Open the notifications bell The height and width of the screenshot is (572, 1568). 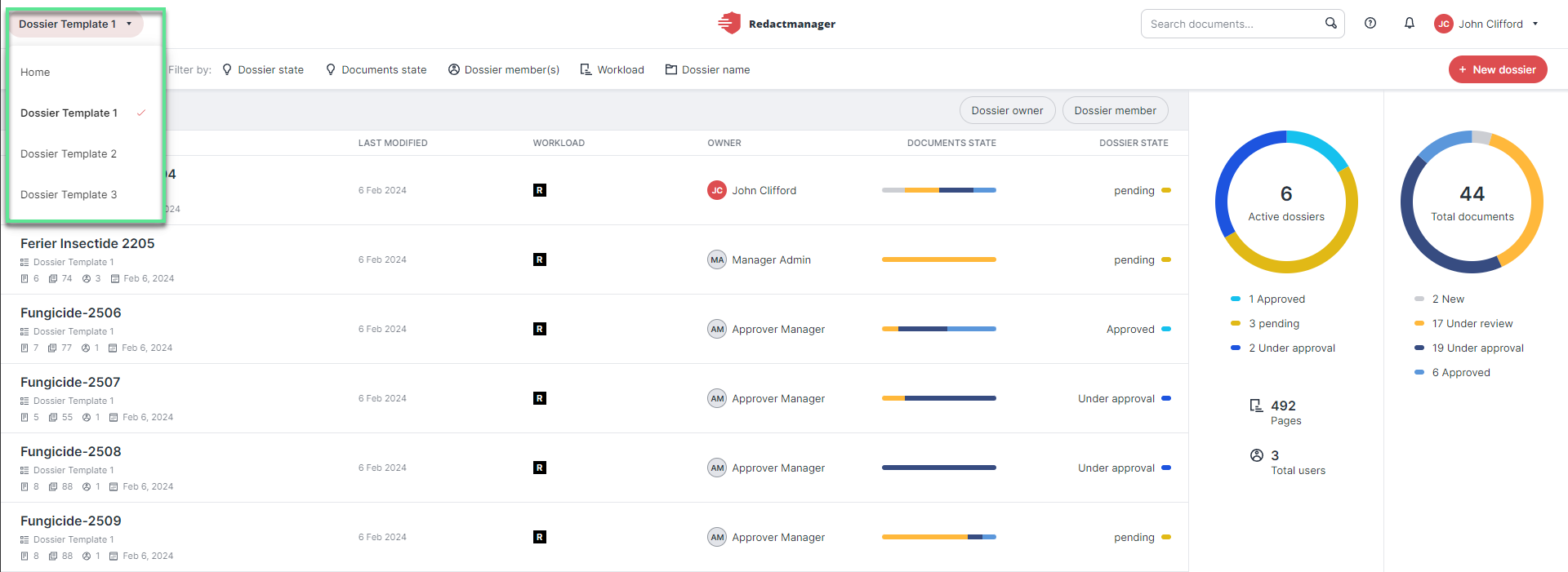tap(1410, 24)
